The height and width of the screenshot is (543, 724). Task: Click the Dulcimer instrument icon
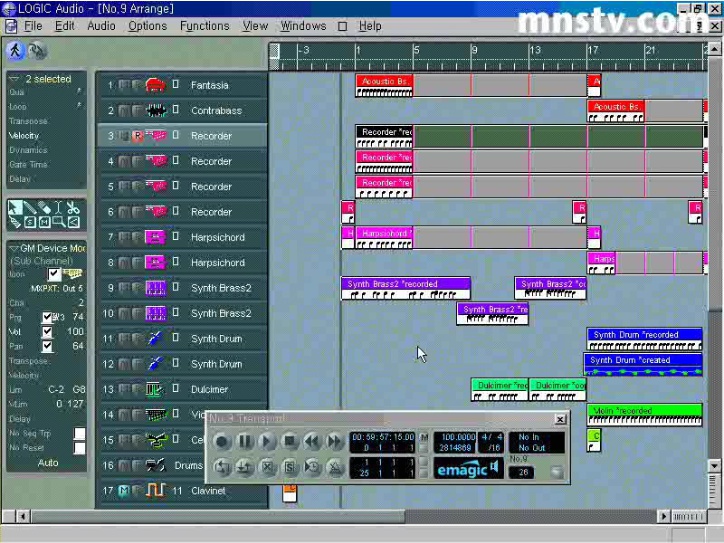tap(156, 389)
